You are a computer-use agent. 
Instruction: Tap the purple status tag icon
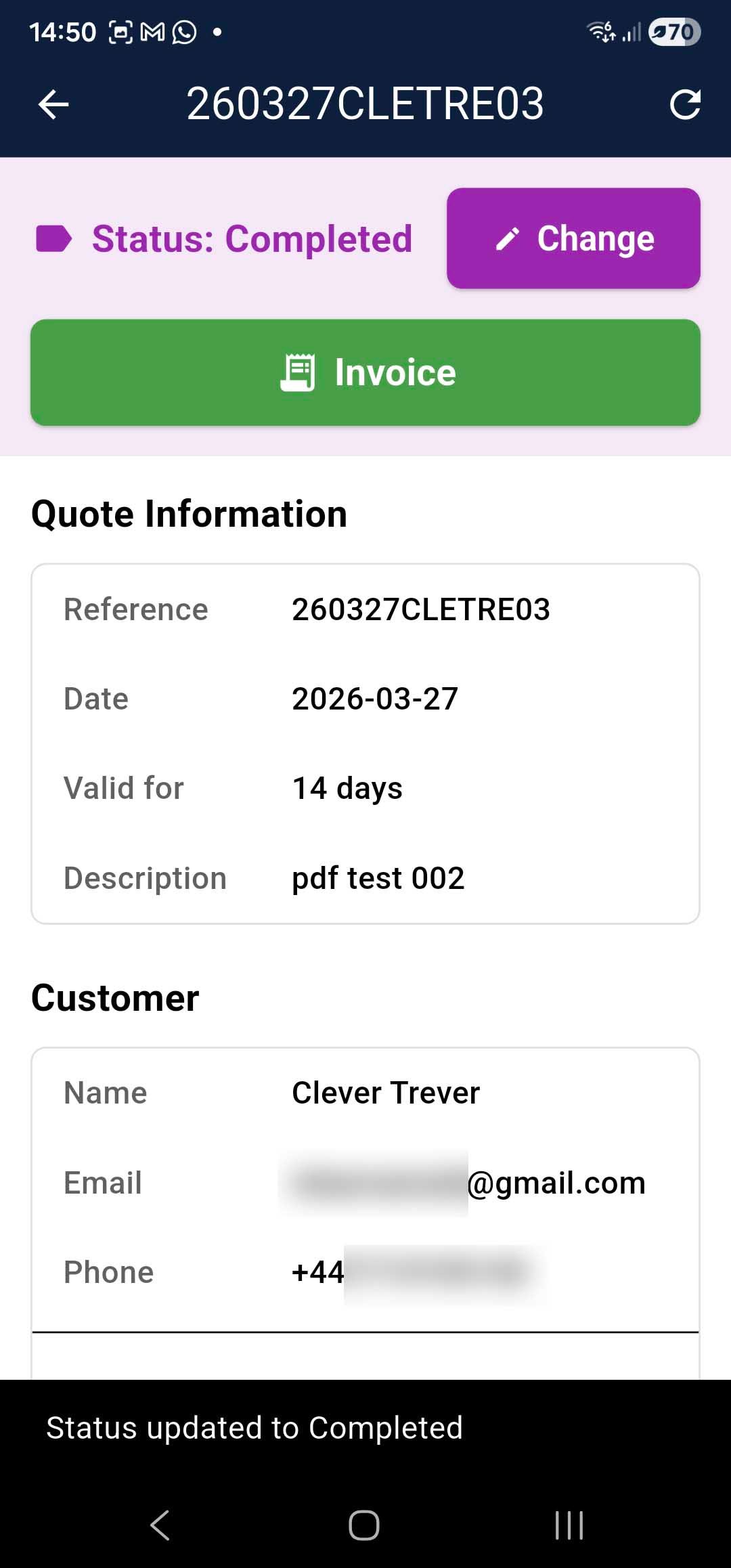pos(54,238)
